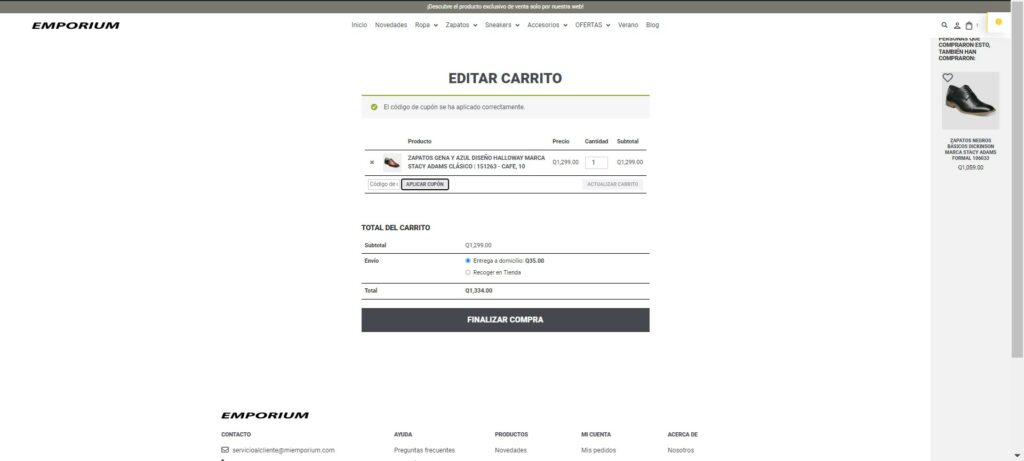The width and height of the screenshot is (1024, 461).
Task: Select Recoger en Tienda shipping option
Action: [468, 272]
